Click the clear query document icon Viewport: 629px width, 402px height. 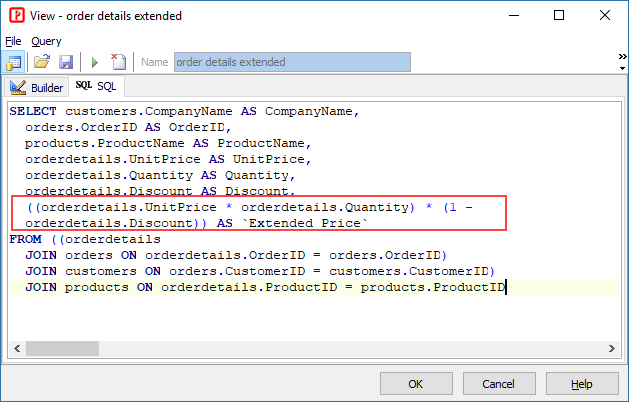click(x=119, y=62)
